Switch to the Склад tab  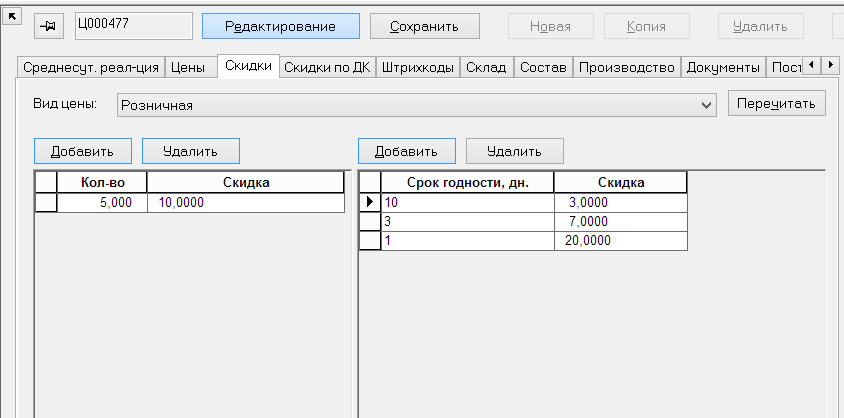(486, 68)
